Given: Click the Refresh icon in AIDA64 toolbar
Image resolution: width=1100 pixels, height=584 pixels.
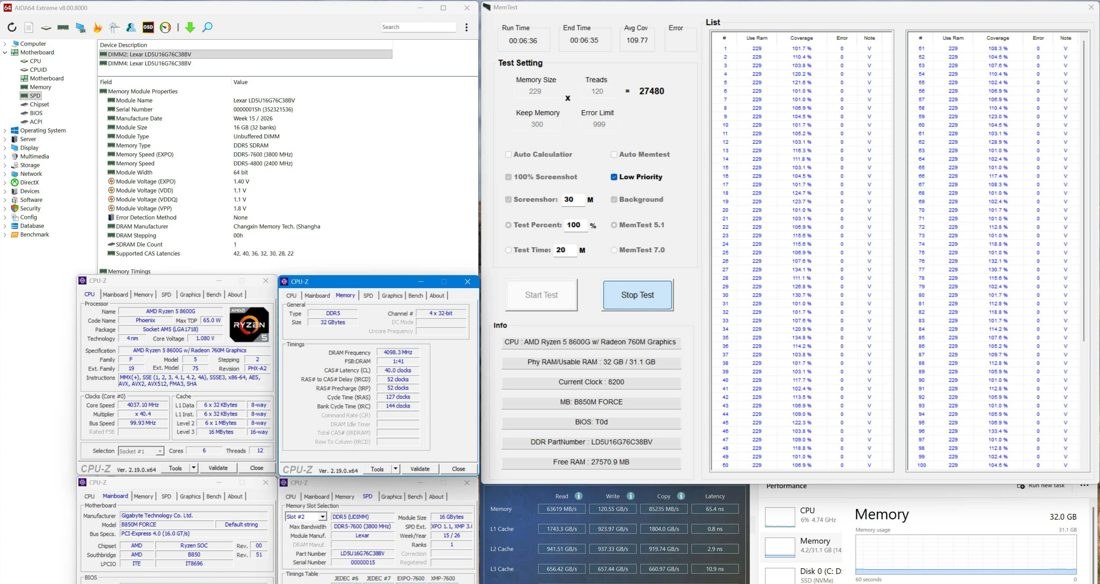Looking at the screenshot, I should tap(11, 27).
